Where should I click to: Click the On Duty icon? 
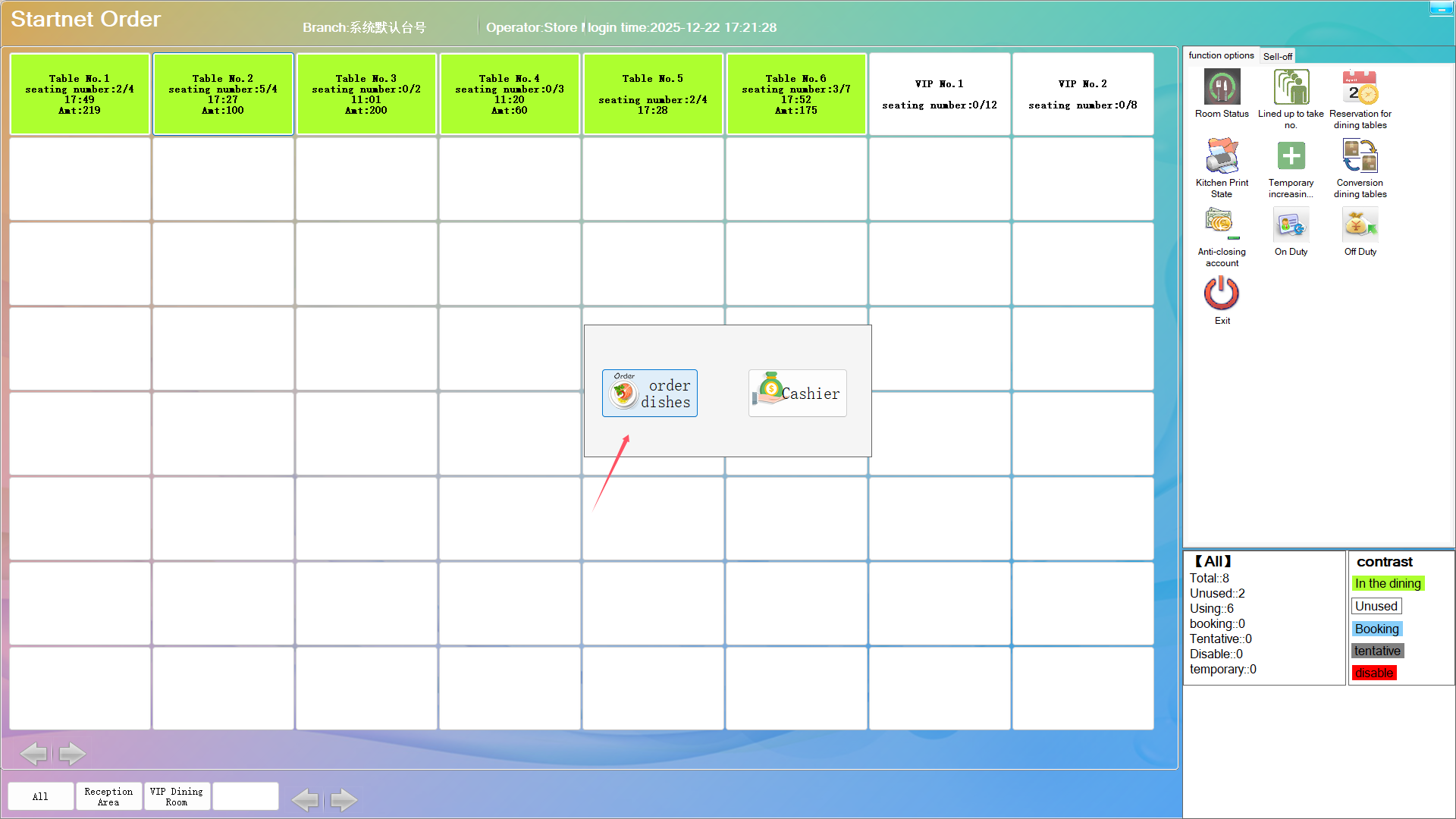point(1291,225)
